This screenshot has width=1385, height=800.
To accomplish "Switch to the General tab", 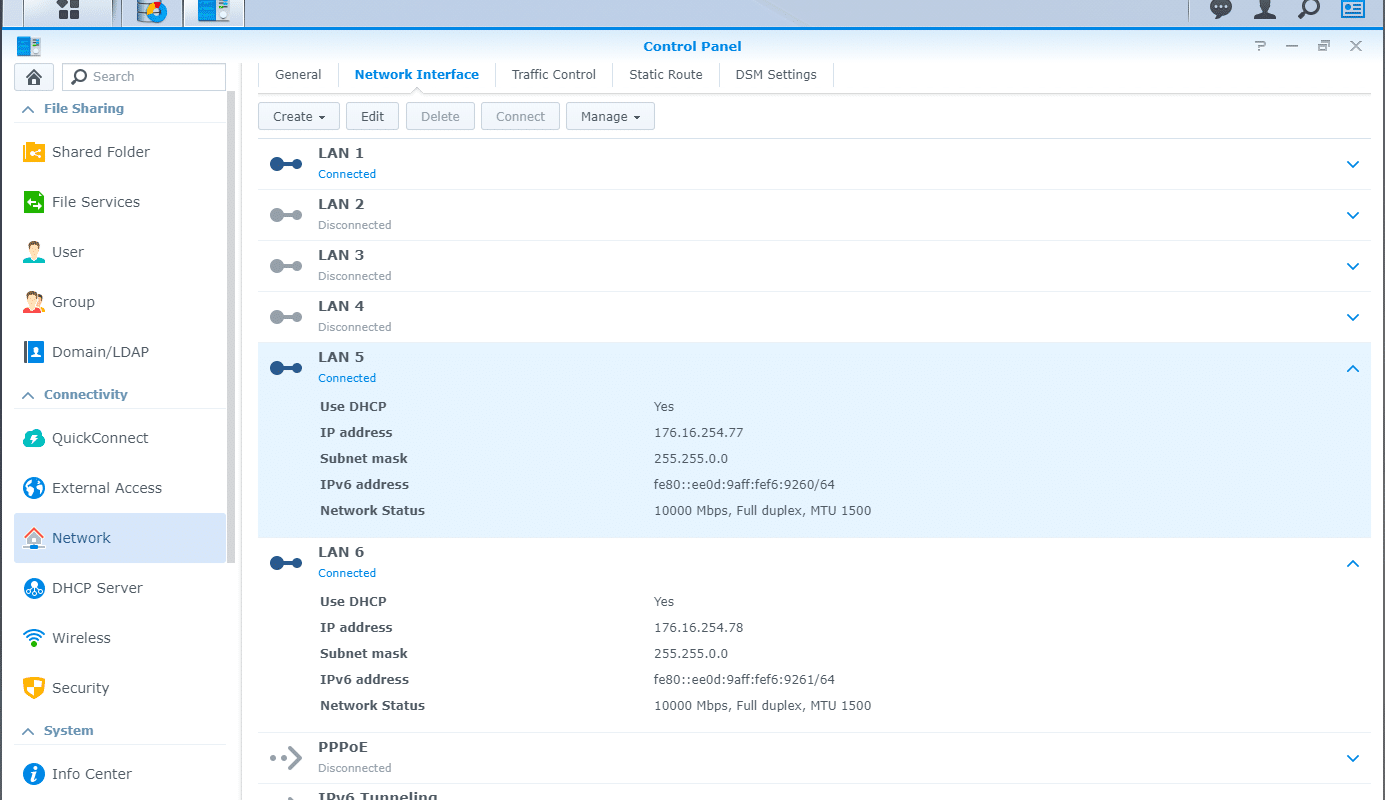I will (x=298, y=75).
